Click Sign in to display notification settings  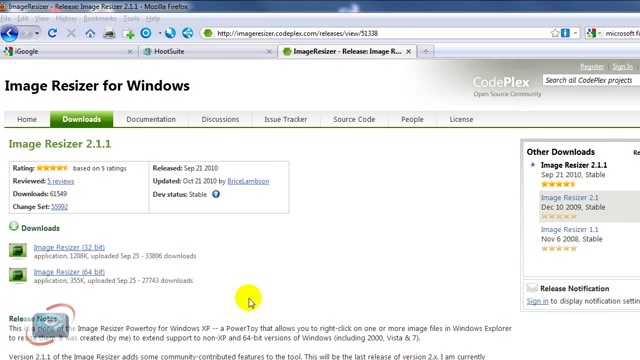[538, 301]
